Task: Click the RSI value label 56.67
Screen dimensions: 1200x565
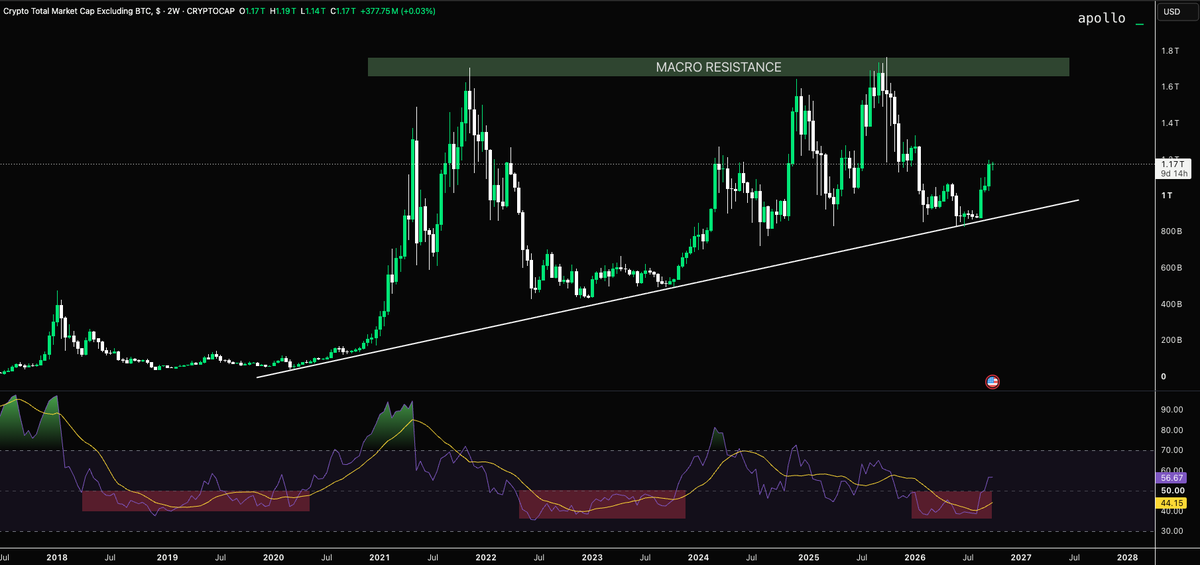Action: pos(1172,479)
